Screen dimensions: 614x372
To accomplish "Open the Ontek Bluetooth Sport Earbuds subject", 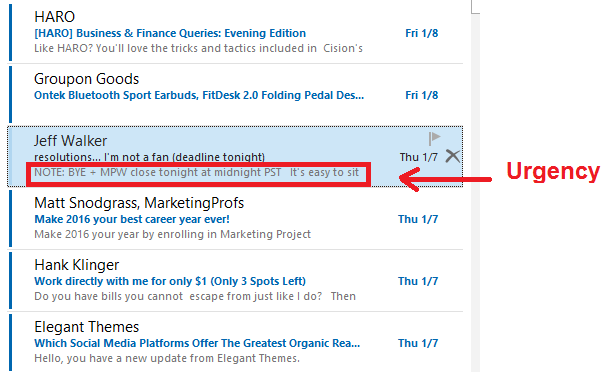I will (199, 96).
